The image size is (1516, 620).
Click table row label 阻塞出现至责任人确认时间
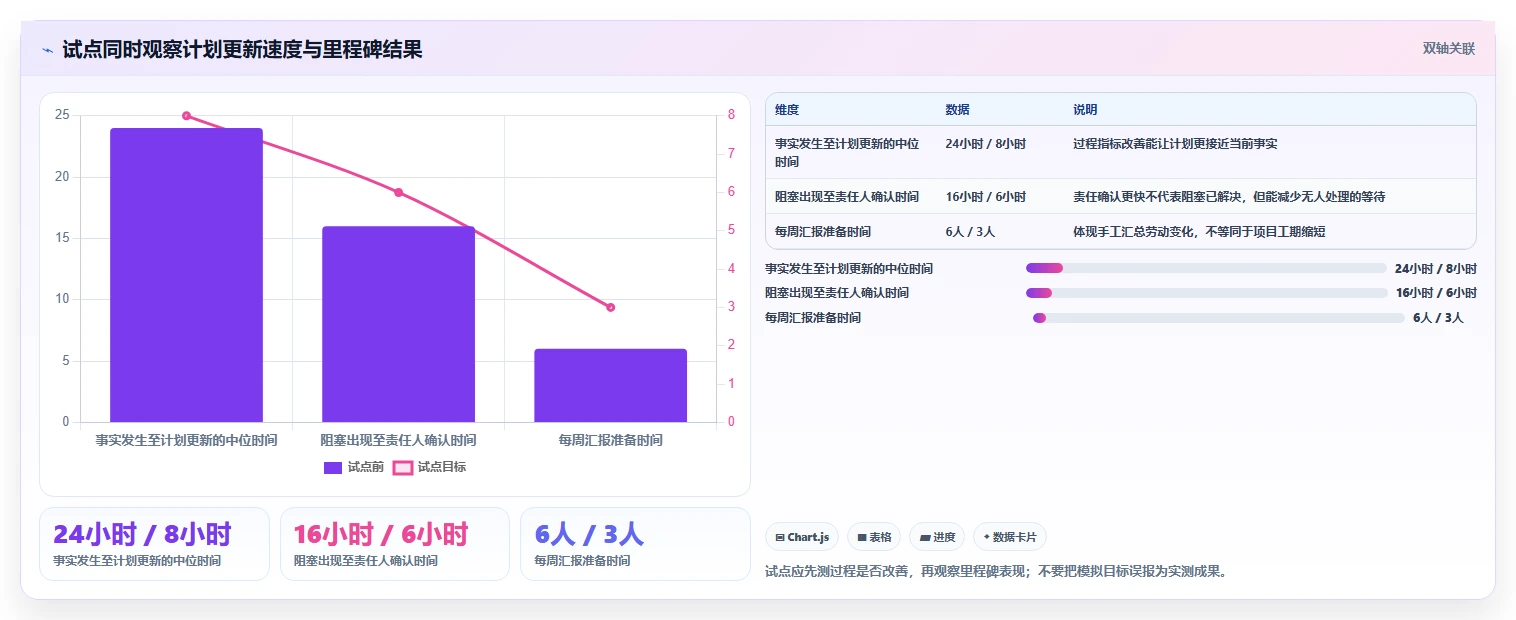(847, 197)
